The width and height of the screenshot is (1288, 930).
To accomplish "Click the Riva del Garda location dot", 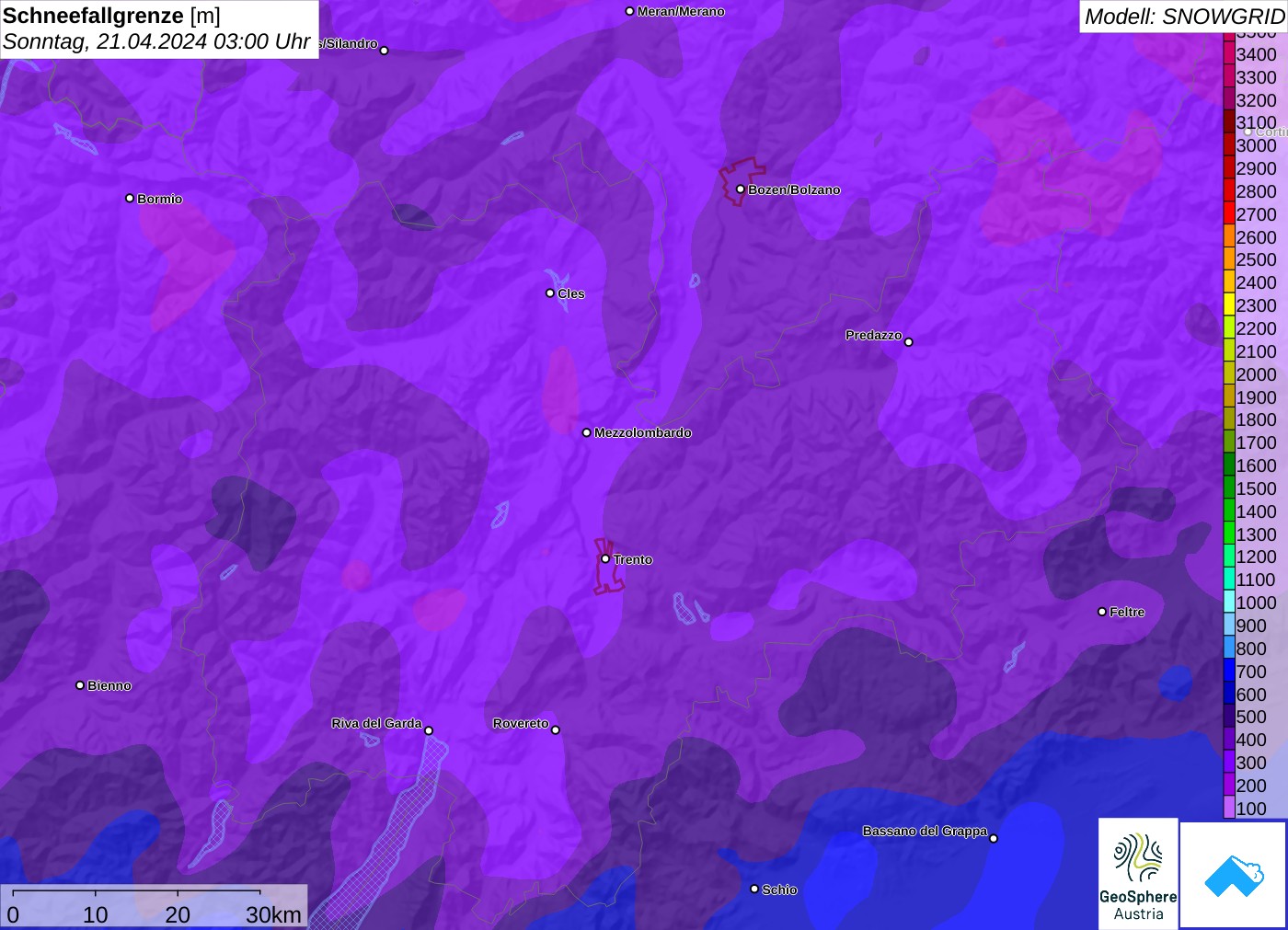I will (429, 730).
